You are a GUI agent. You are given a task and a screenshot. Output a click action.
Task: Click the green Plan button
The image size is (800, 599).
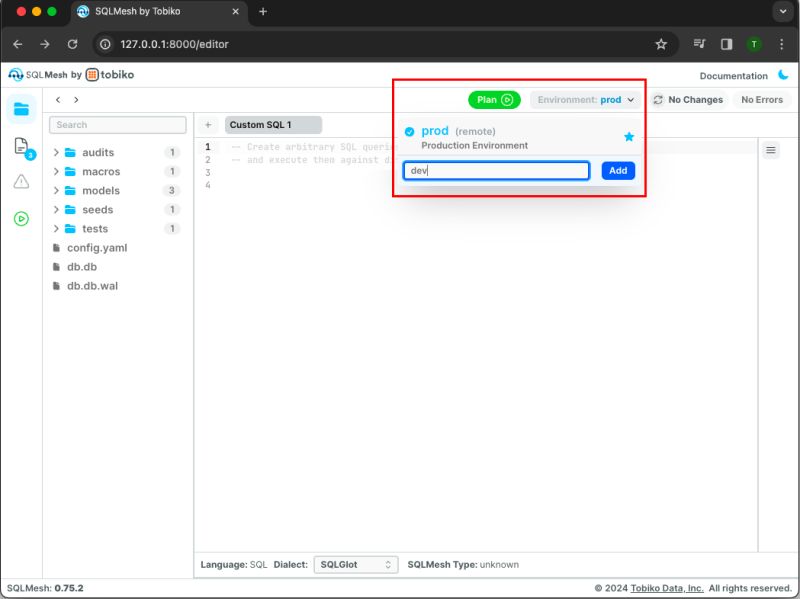[x=494, y=99]
